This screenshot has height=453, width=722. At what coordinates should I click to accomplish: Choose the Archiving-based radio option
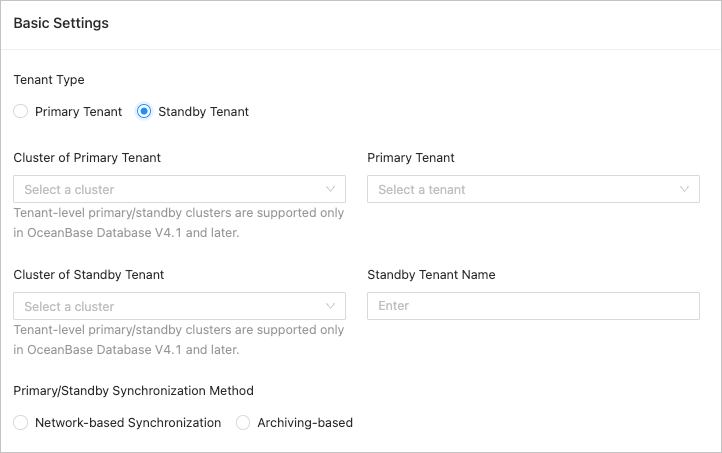coord(243,423)
